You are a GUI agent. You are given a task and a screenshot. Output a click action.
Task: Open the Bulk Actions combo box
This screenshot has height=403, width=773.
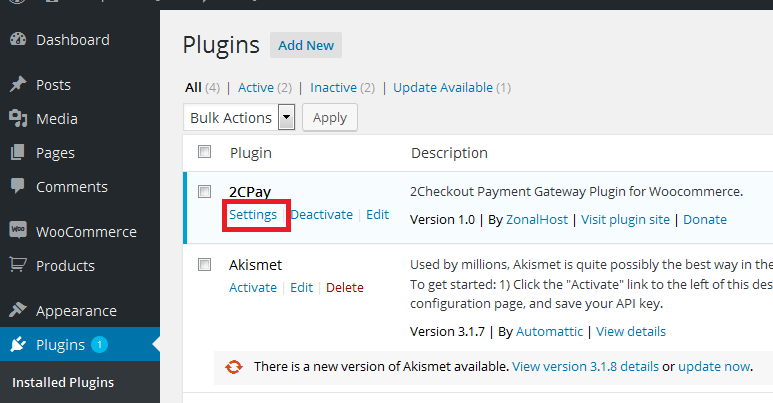[x=239, y=117]
